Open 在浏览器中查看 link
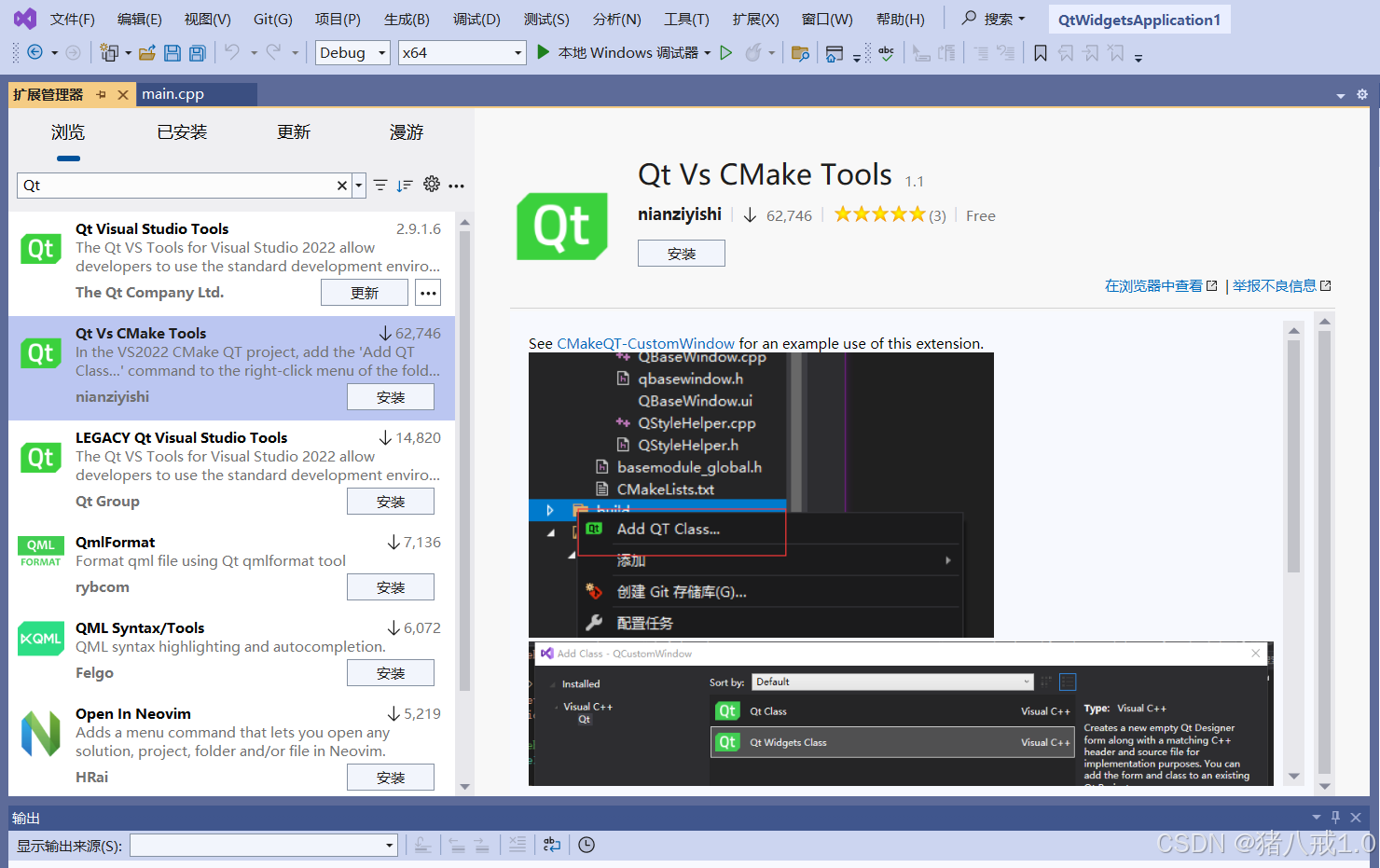Screen dimensions: 1380x868 (1161, 286)
